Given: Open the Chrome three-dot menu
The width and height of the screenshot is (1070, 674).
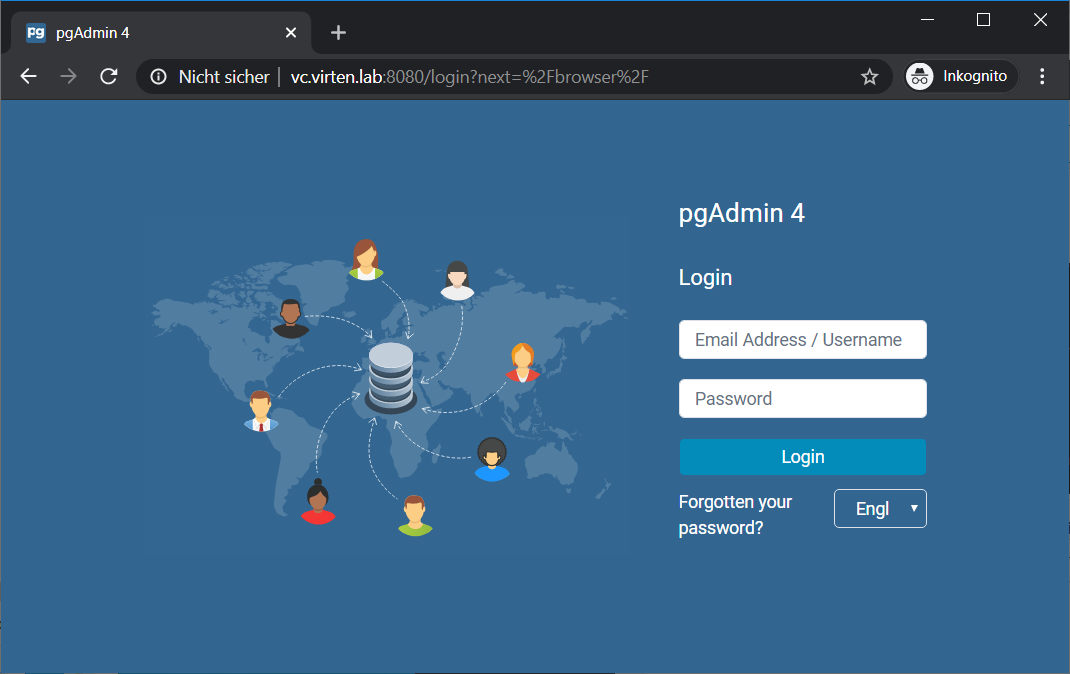Looking at the screenshot, I should [1041, 76].
